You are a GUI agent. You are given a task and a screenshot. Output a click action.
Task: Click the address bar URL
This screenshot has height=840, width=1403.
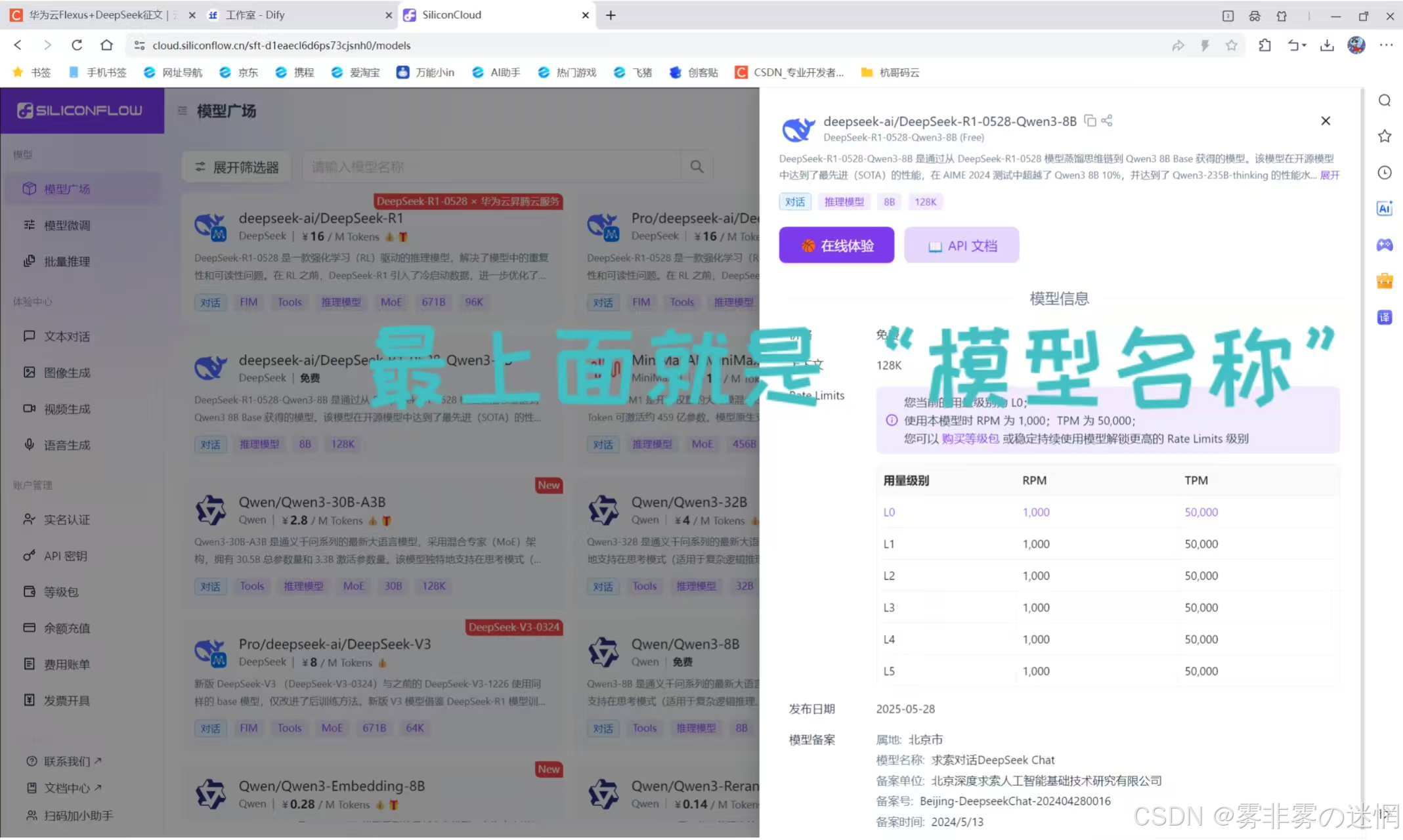click(x=282, y=45)
